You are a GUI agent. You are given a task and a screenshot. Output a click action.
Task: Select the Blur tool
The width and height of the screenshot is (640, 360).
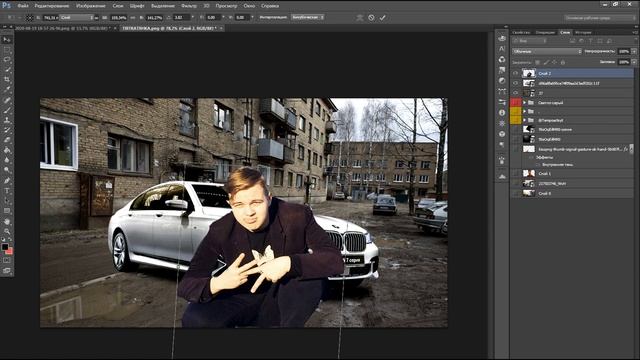point(7,160)
